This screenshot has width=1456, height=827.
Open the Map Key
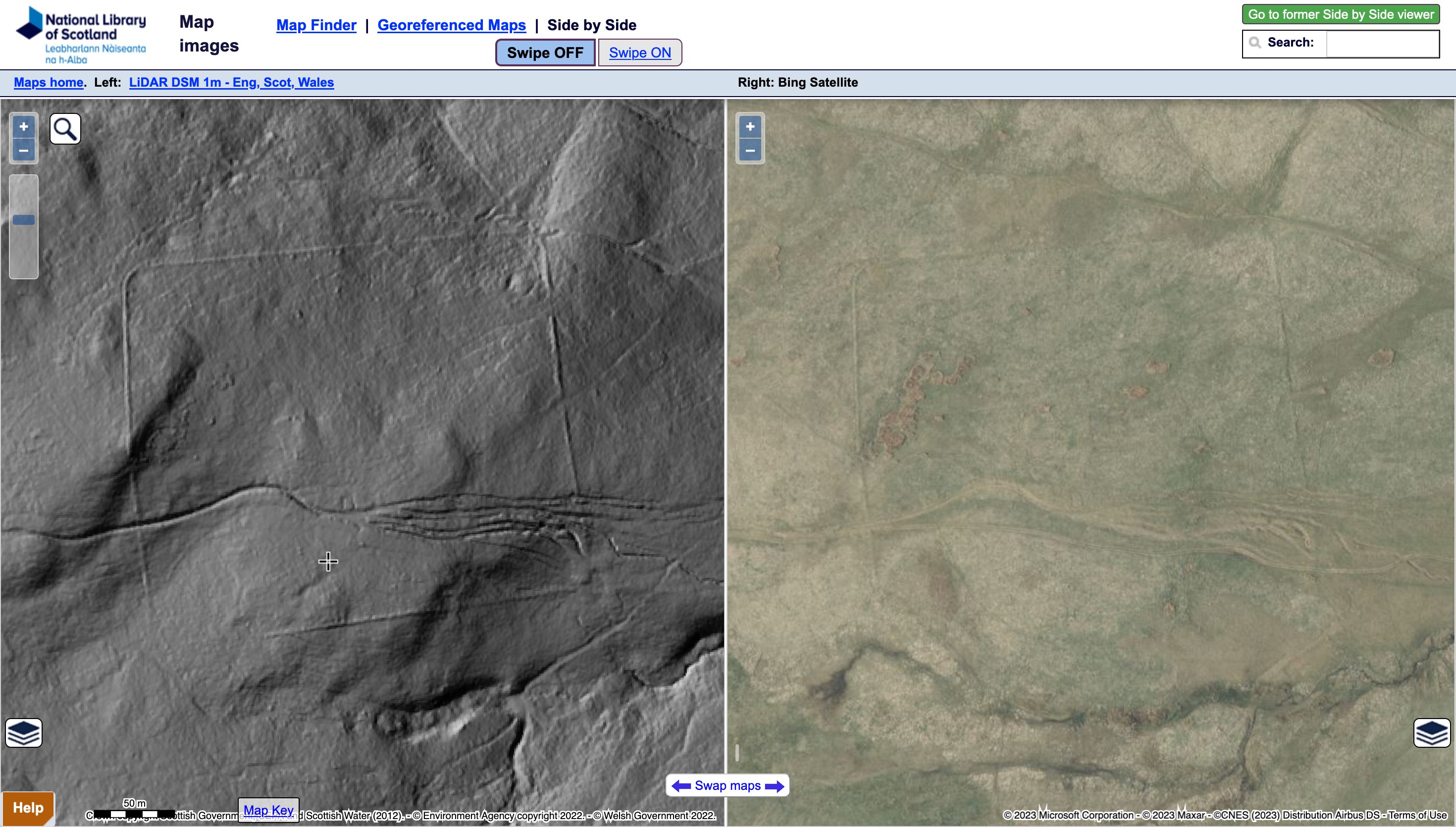[268, 810]
